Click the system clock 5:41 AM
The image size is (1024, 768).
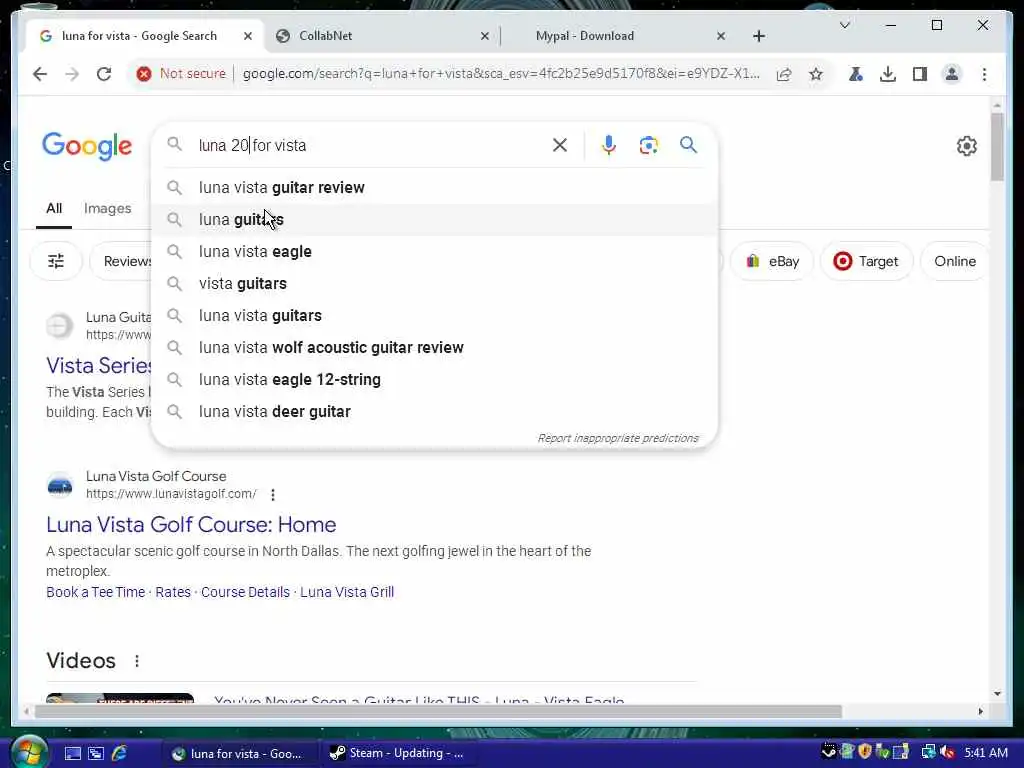pyautogui.click(x=985, y=753)
